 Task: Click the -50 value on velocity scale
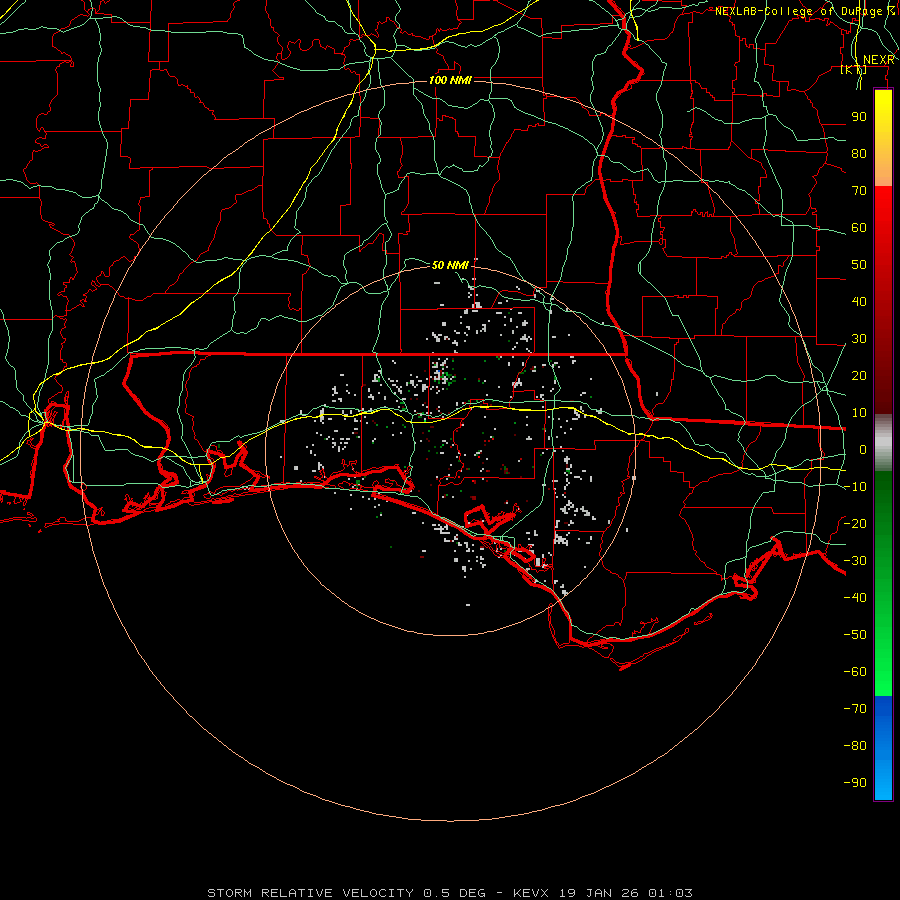point(855,635)
